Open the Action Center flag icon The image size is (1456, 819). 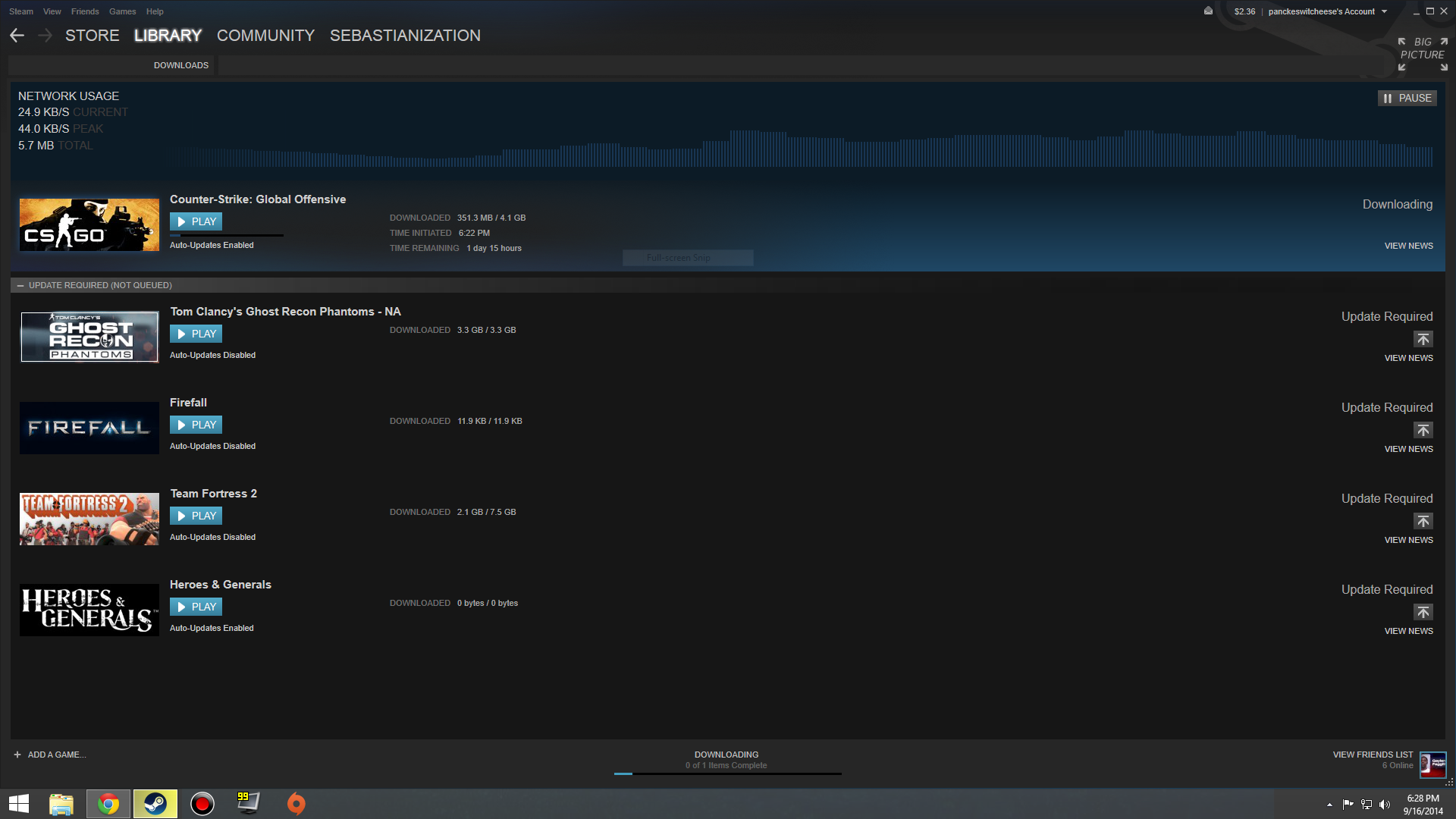[1348, 805]
